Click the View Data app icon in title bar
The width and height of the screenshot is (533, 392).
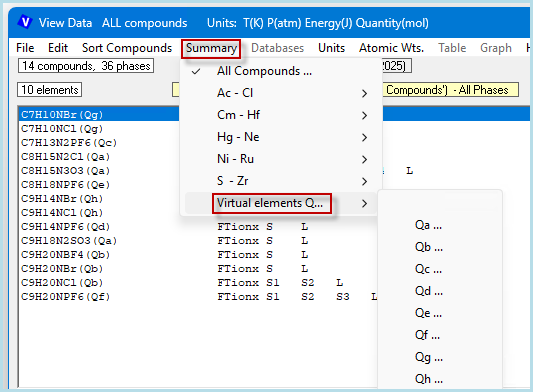[25, 22]
